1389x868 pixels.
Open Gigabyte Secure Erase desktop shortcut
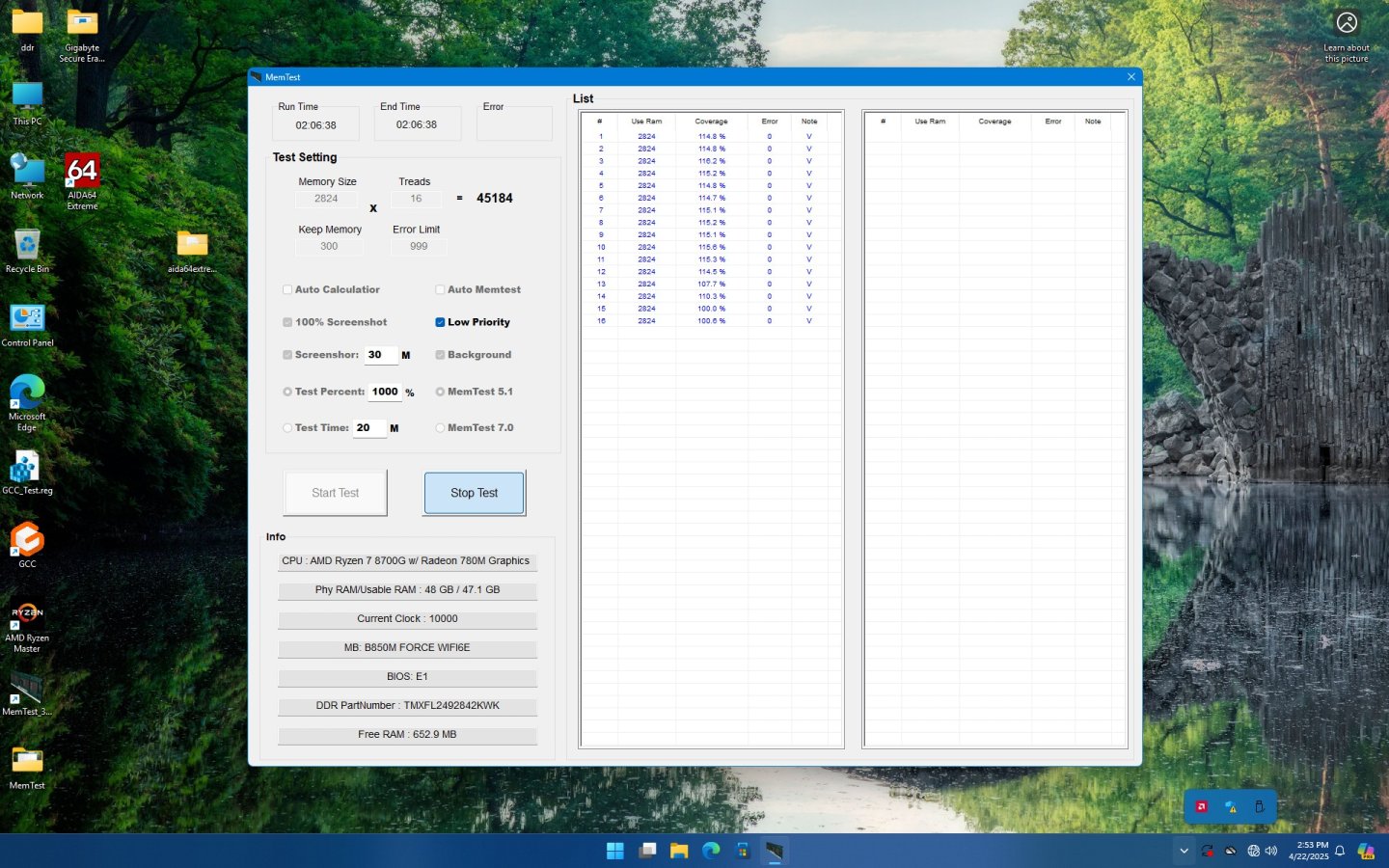click(82, 35)
